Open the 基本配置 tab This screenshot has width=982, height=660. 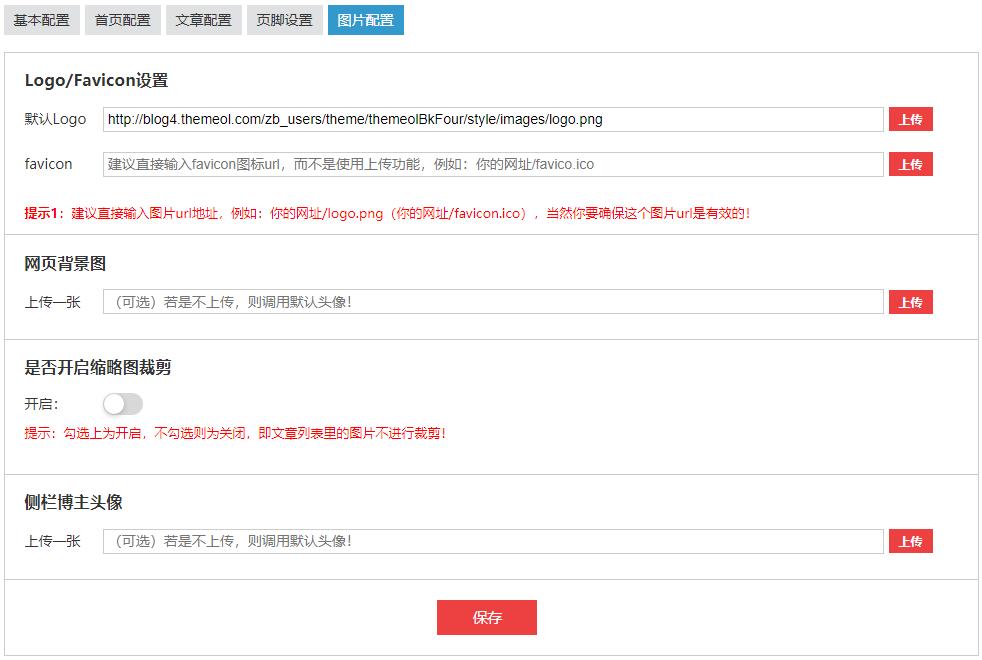(42, 20)
